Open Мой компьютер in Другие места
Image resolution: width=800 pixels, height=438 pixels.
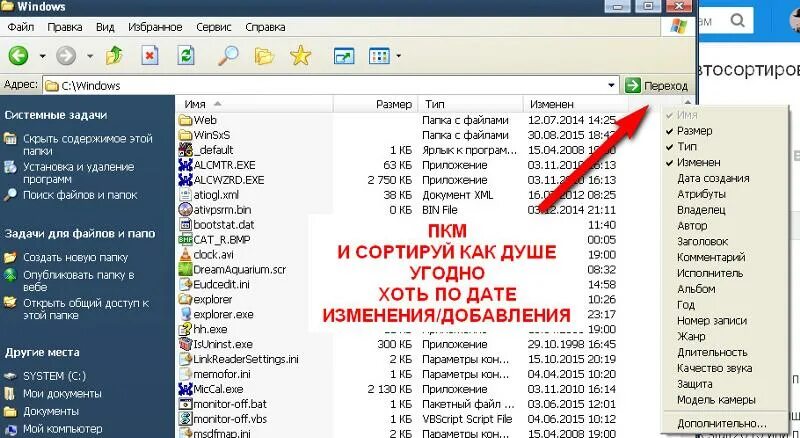click(63, 429)
